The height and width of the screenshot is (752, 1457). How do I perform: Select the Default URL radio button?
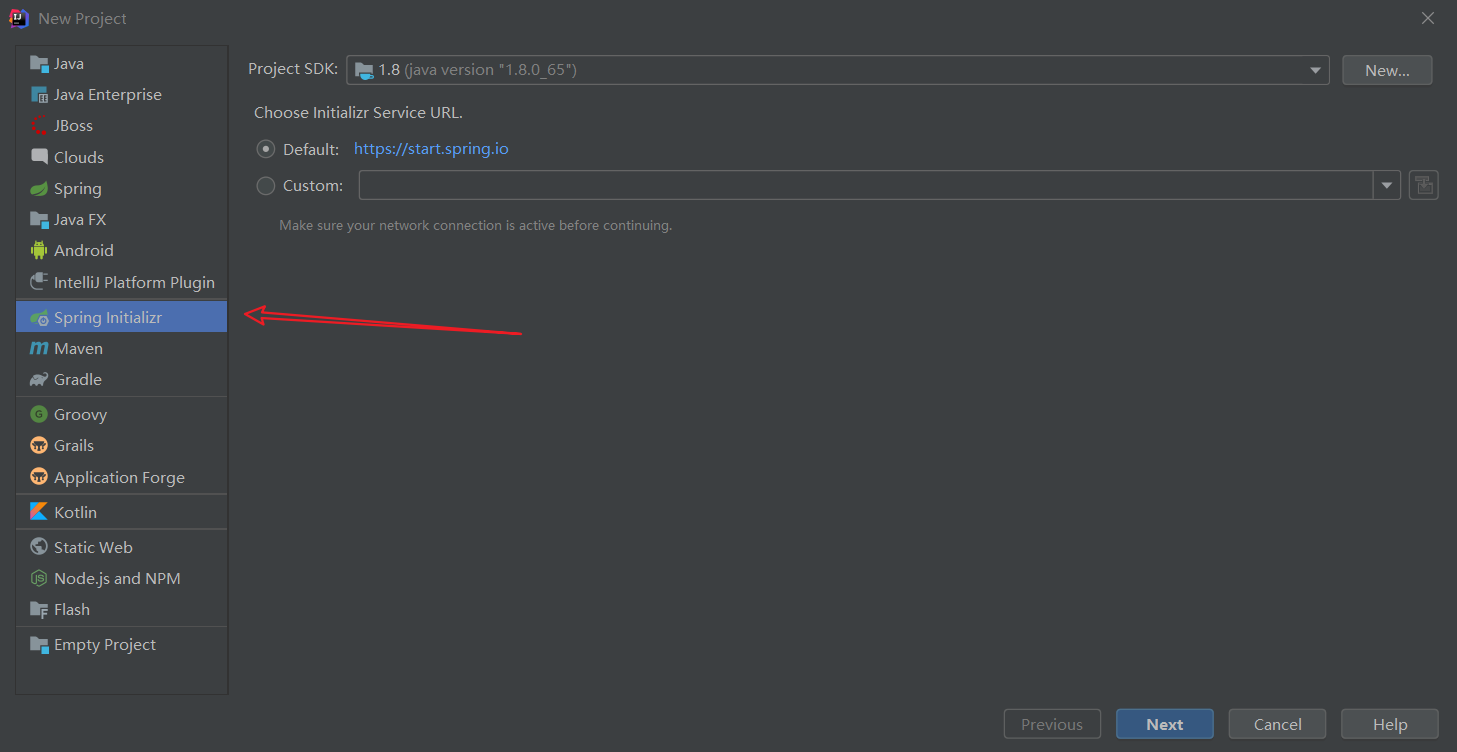tap(266, 149)
